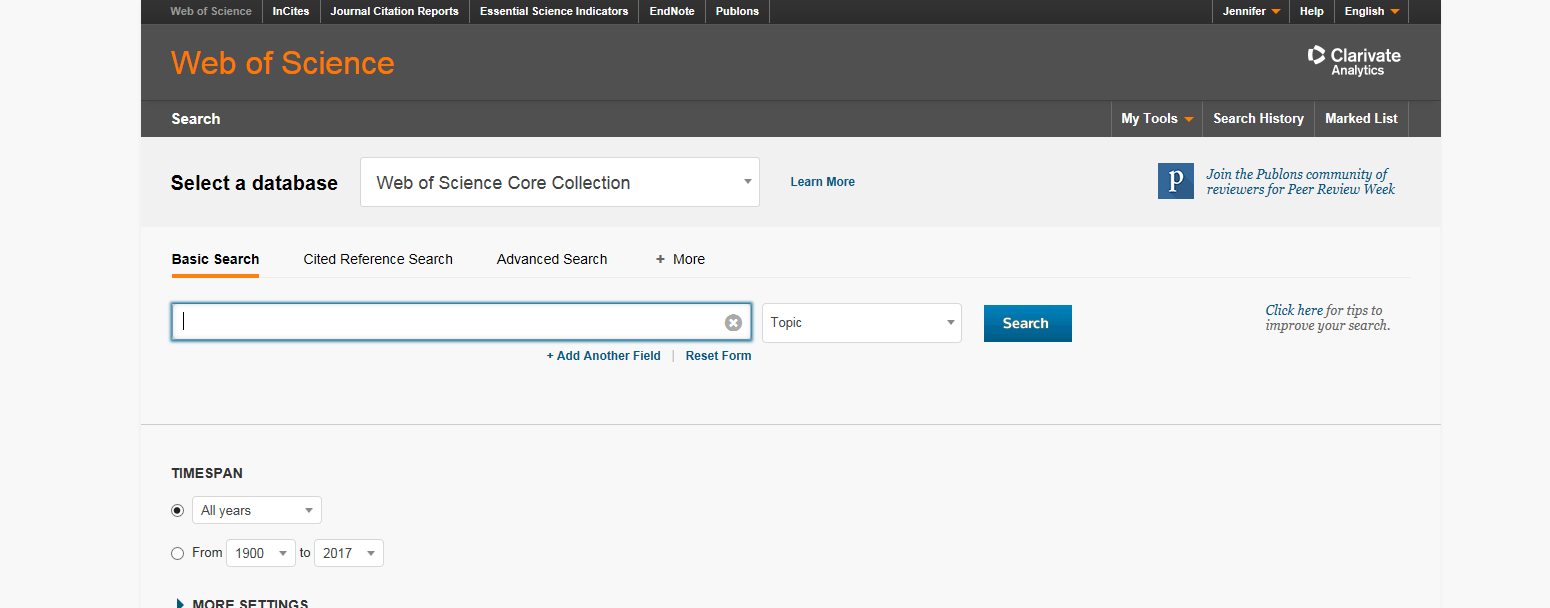The width and height of the screenshot is (1550, 608).
Task: Open the 1900 start year dropdown
Action: pyautogui.click(x=261, y=553)
